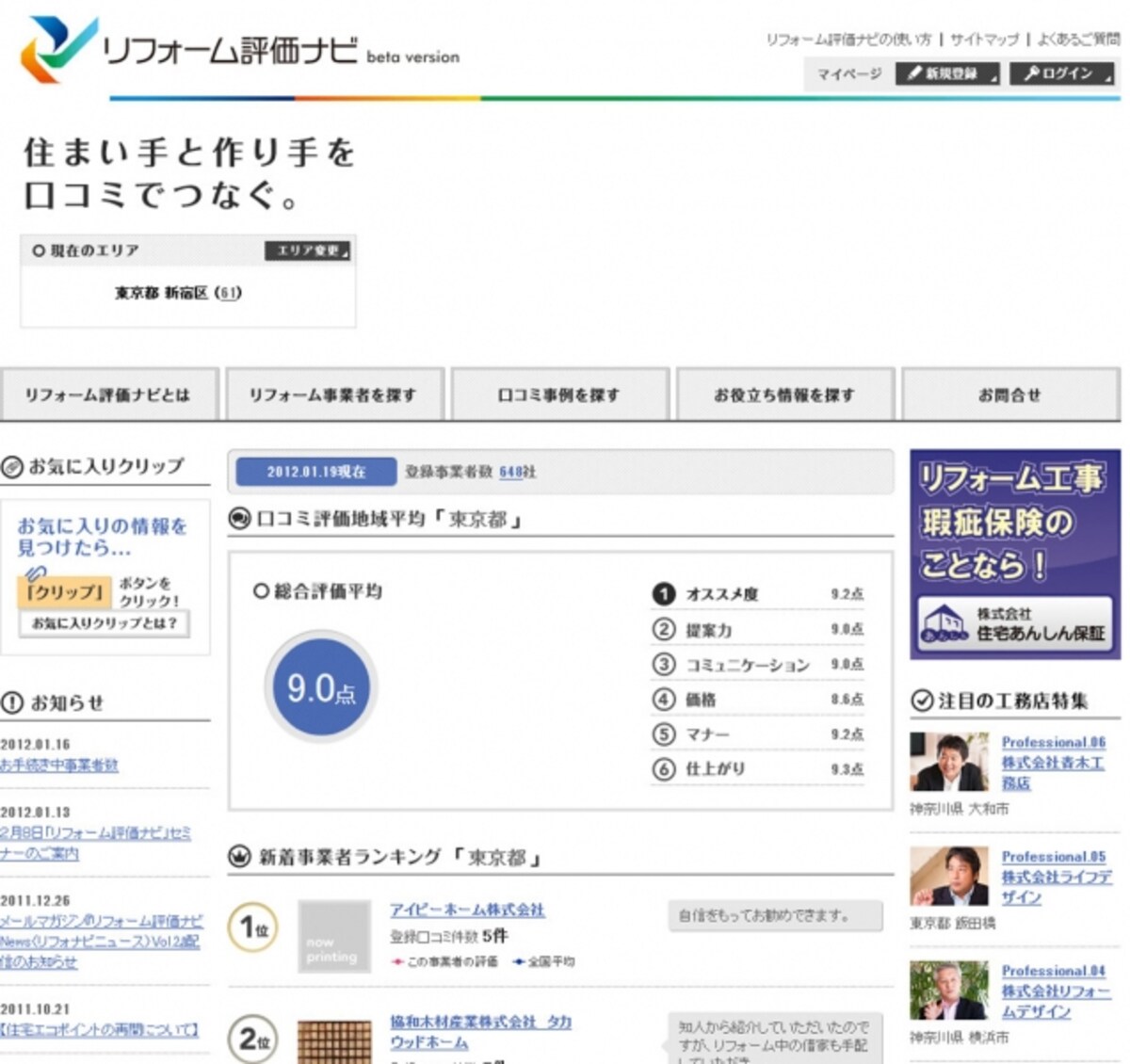
Task: Open リフォーム評価ナビの使い方 link
Action: click(847, 40)
